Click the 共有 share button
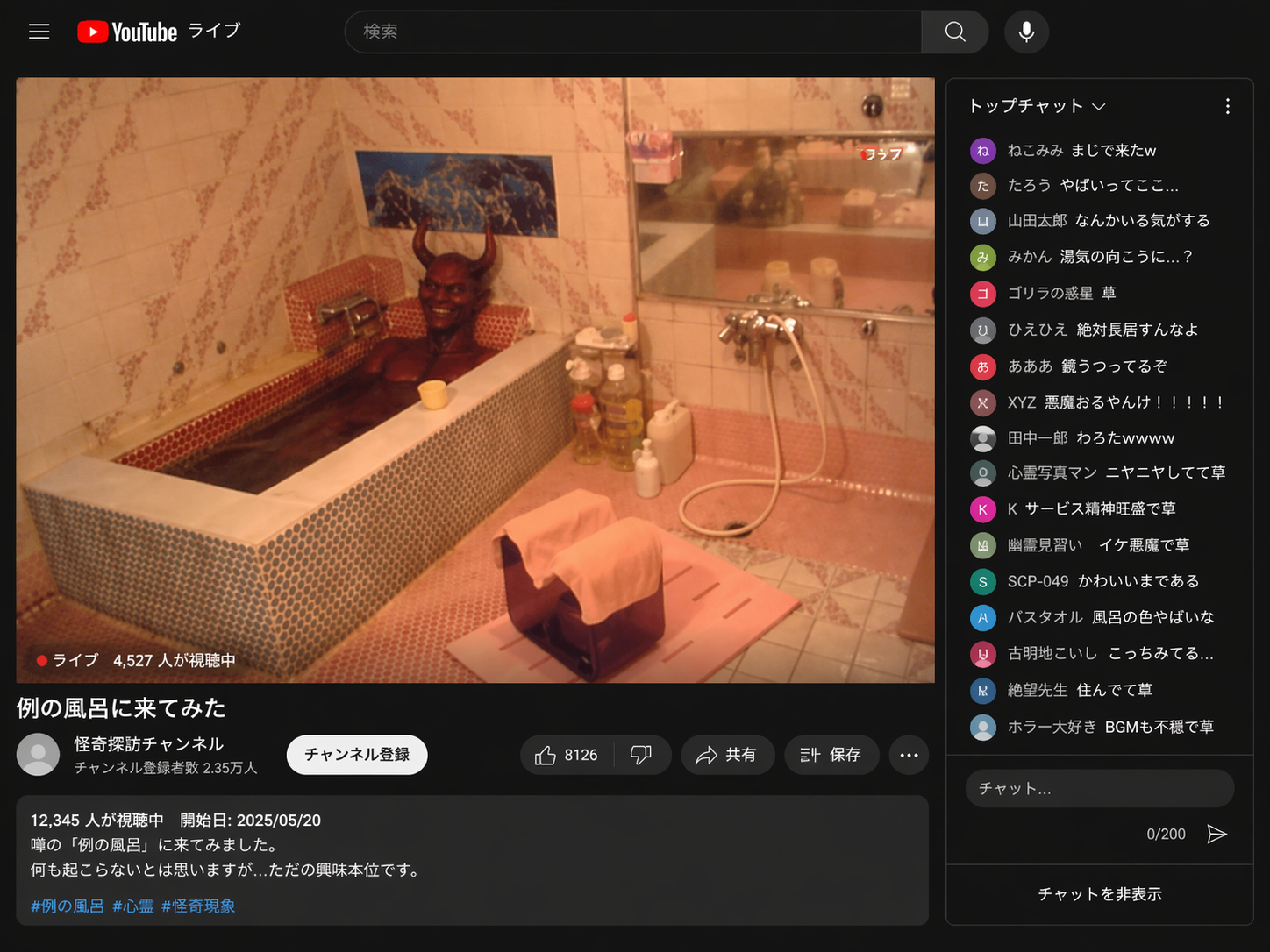Image resolution: width=1270 pixels, height=952 pixels. pos(727,755)
